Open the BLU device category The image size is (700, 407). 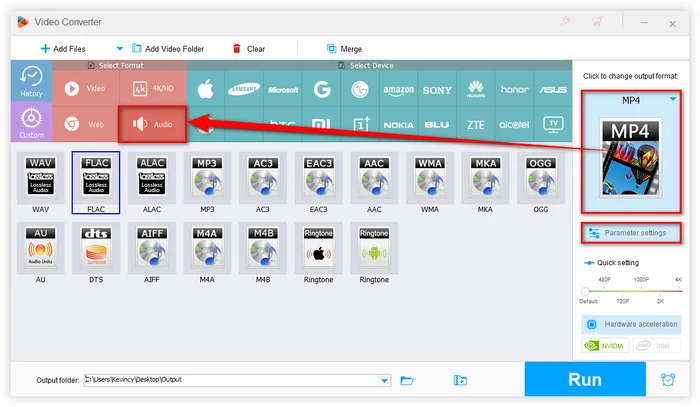click(437, 124)
